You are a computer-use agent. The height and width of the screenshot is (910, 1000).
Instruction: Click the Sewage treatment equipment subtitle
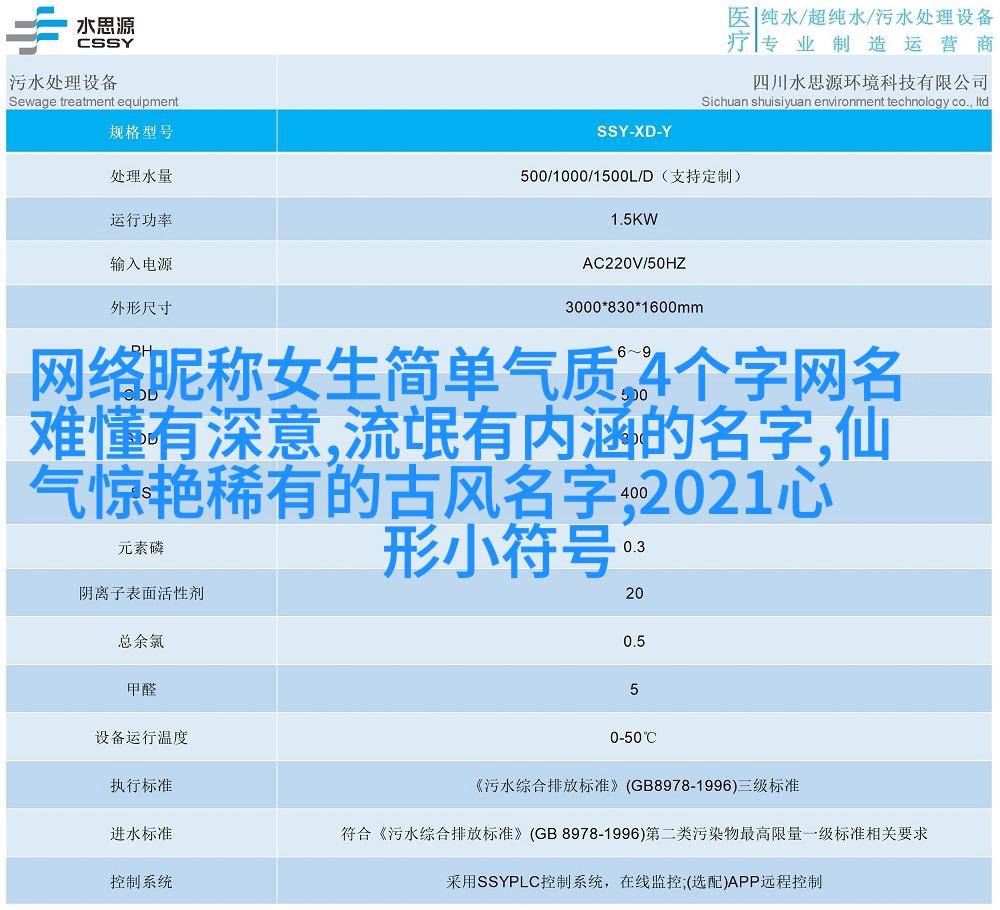point(94,102)
